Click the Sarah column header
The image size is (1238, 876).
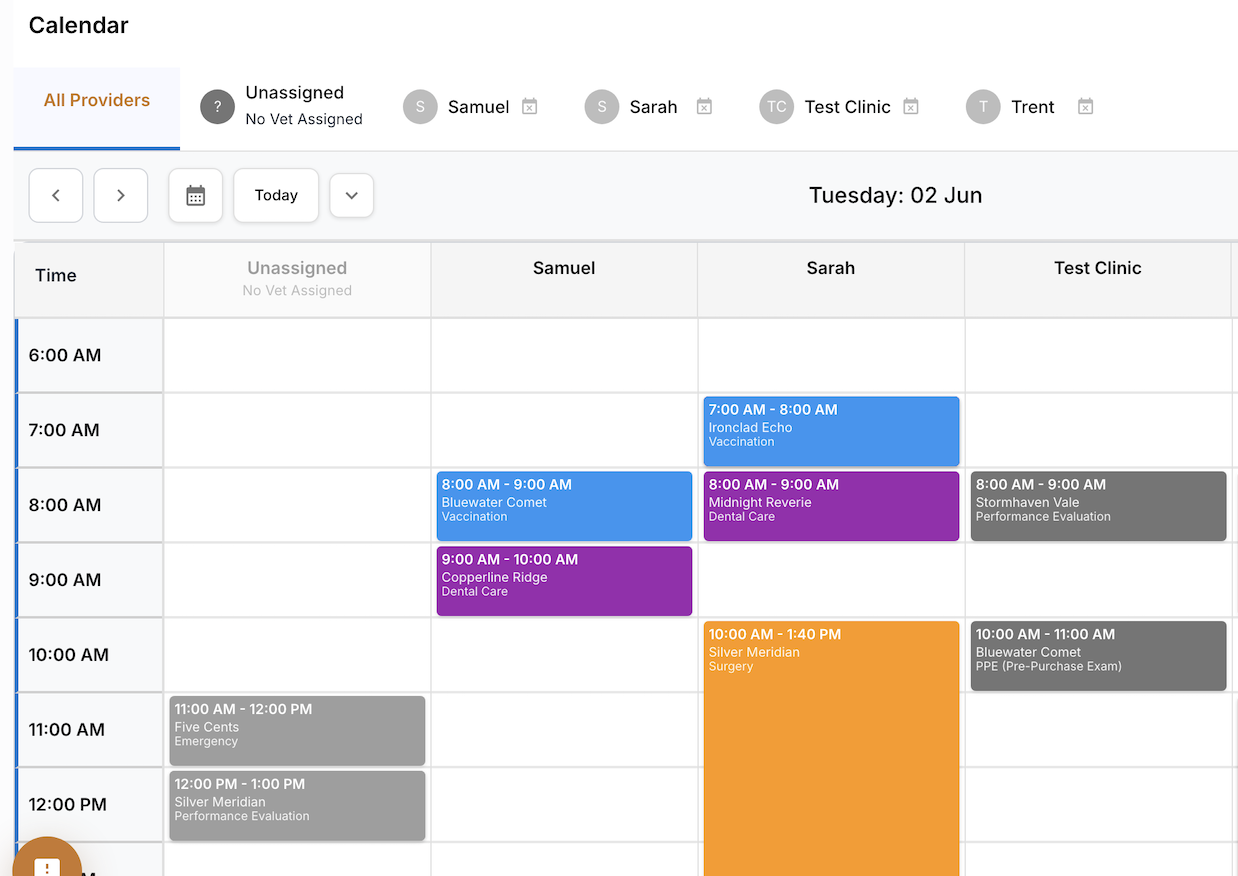(831, 279)
